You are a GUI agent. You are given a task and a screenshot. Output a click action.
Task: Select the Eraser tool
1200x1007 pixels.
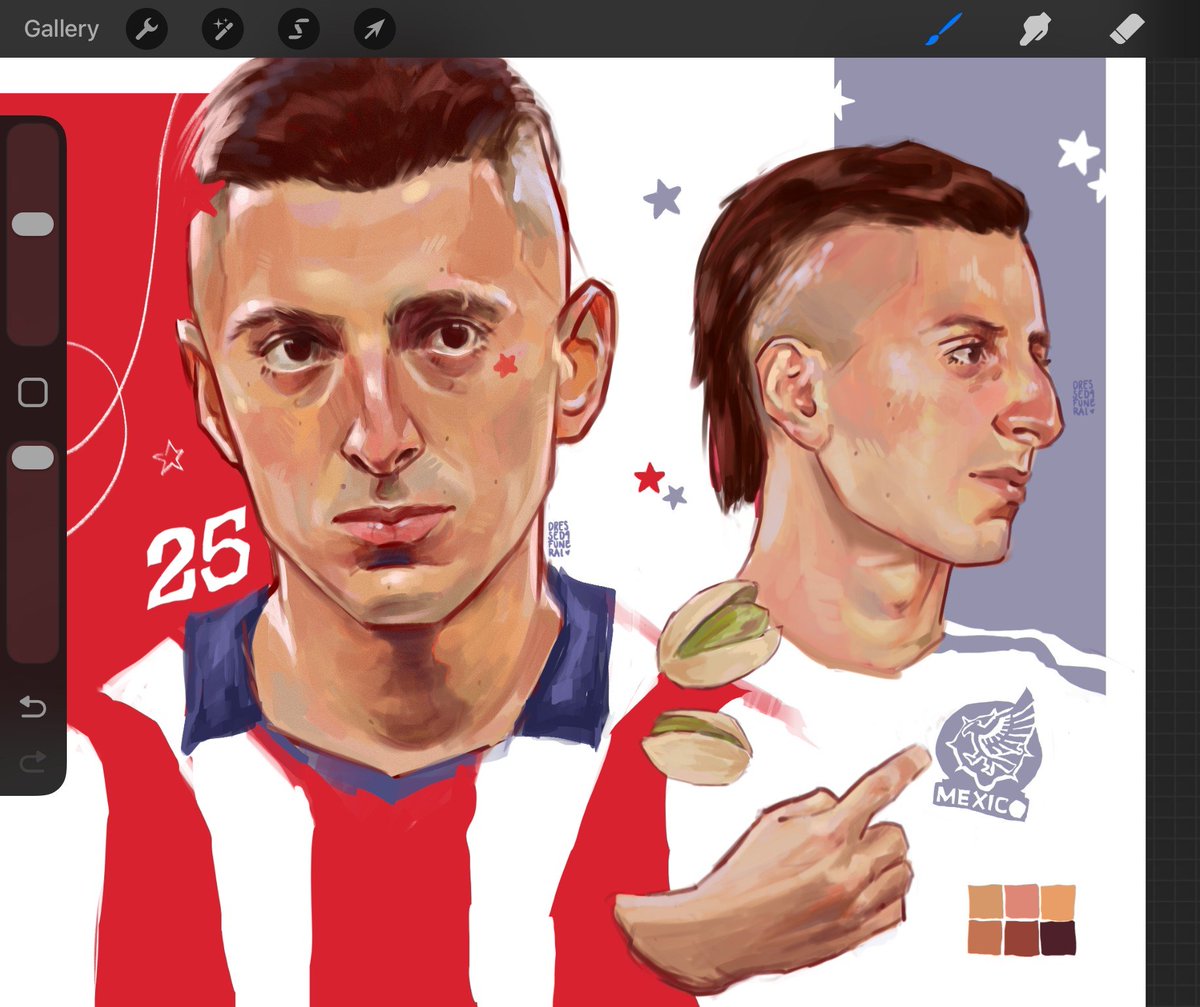pos(1127,29)
